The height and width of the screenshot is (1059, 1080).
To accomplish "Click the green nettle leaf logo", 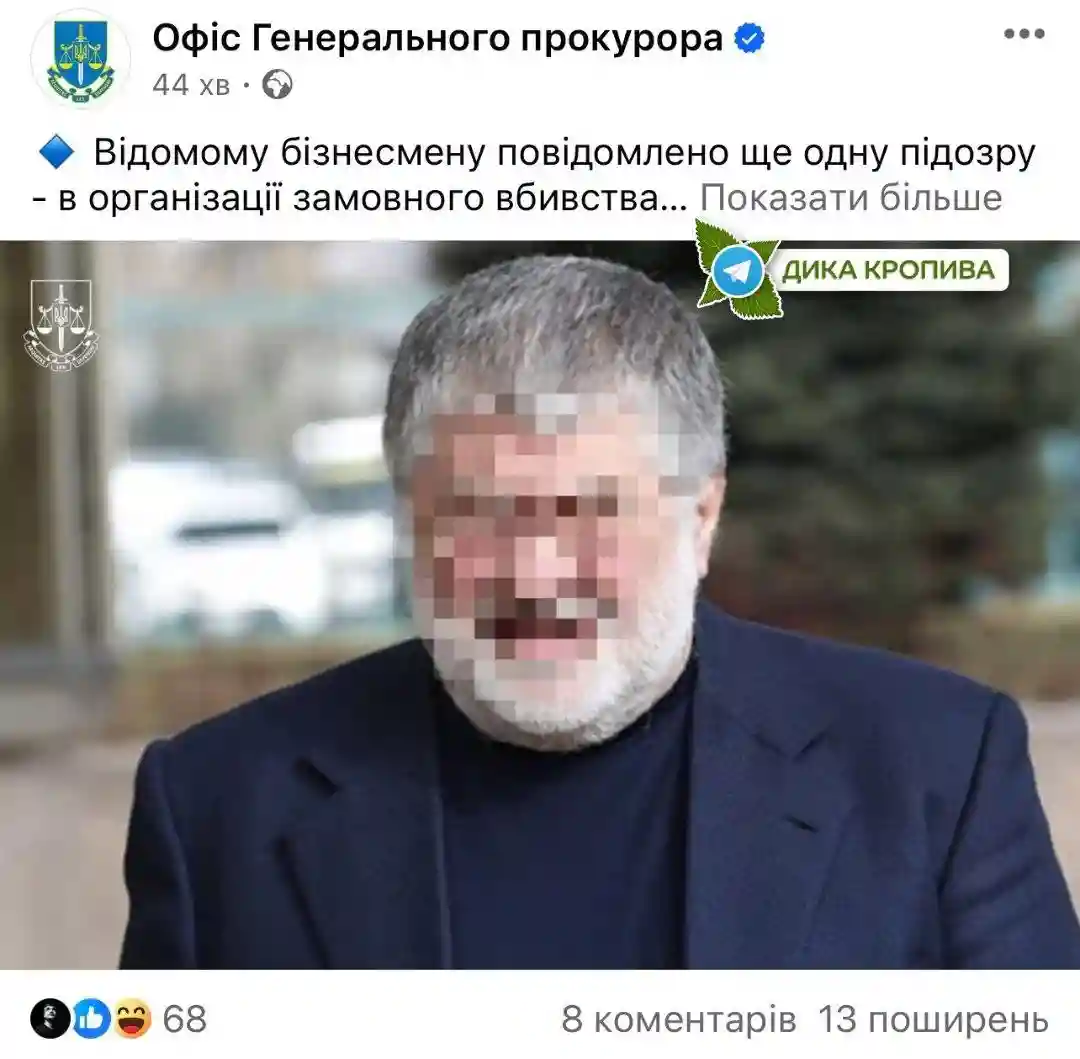I will click(737, 270).
